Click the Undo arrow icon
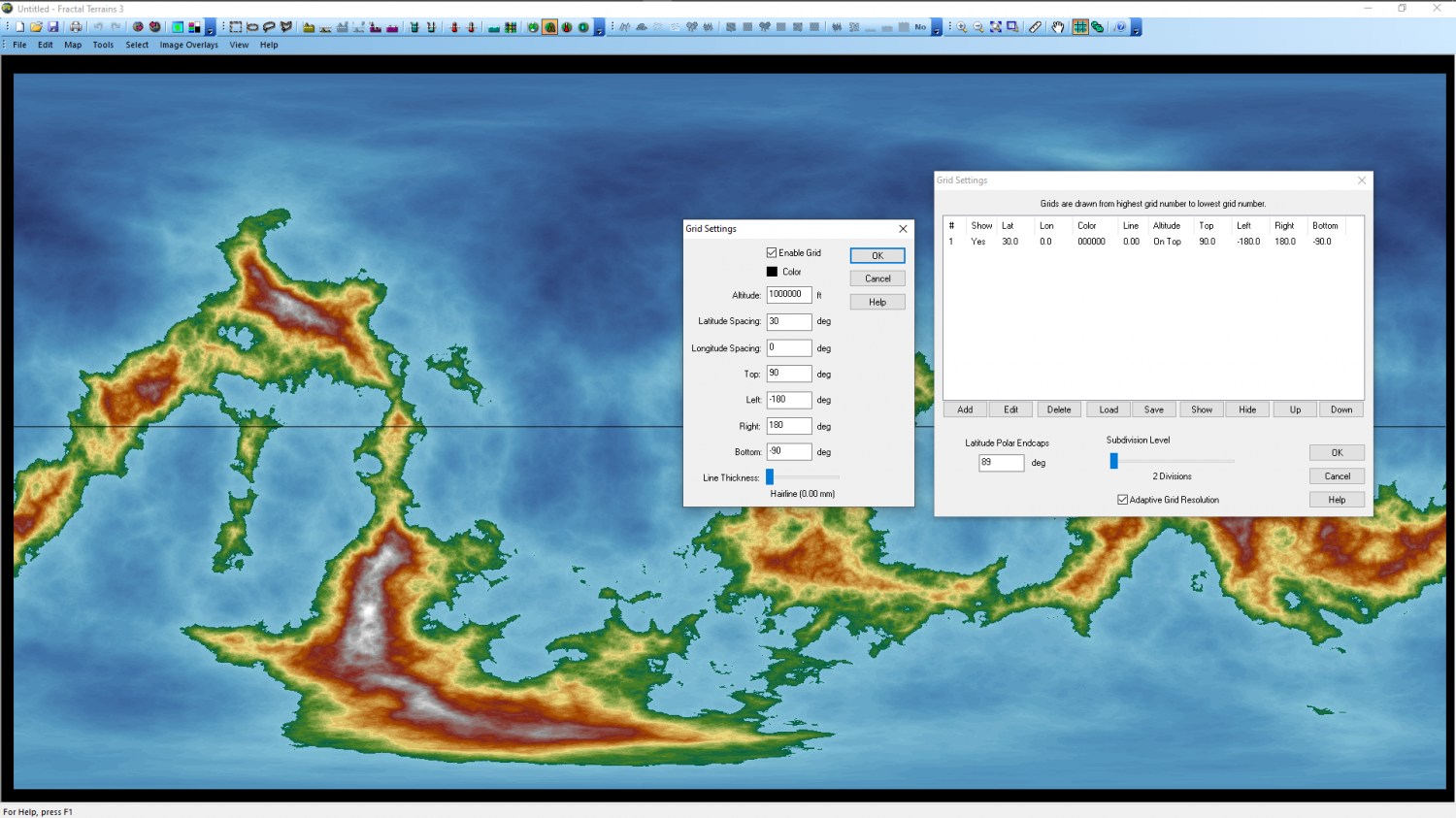 (98, 27)
